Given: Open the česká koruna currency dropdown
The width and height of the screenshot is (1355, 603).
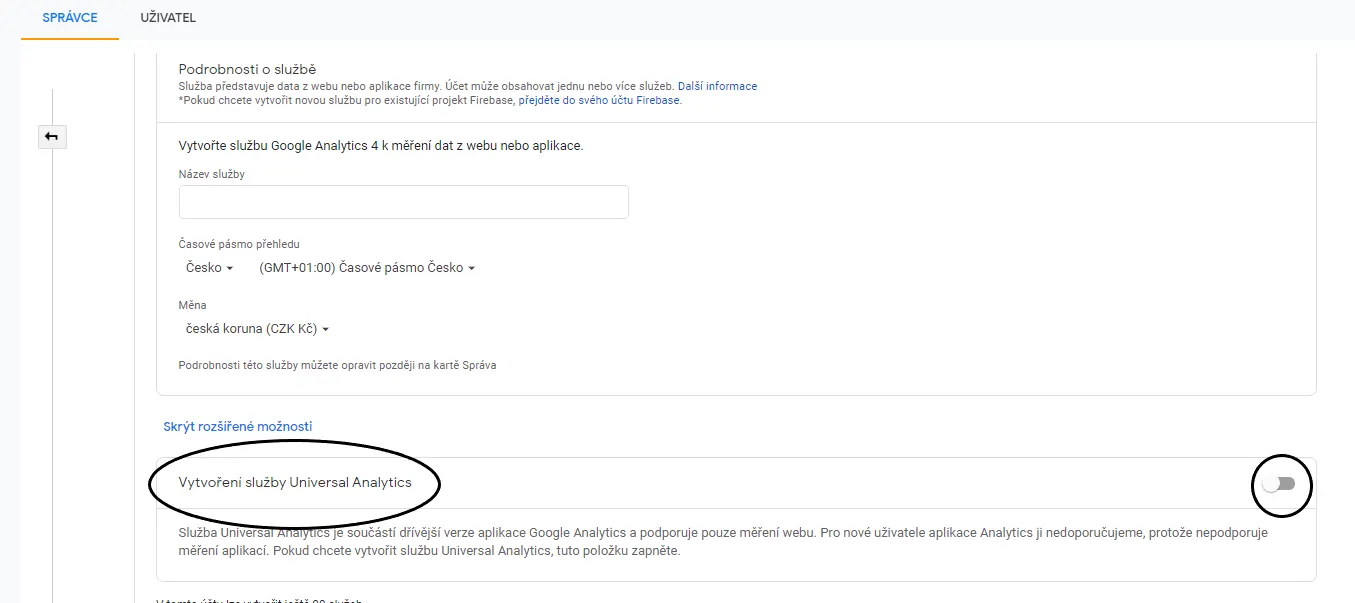Looking at the screenshot, I should tap(258, 329).
